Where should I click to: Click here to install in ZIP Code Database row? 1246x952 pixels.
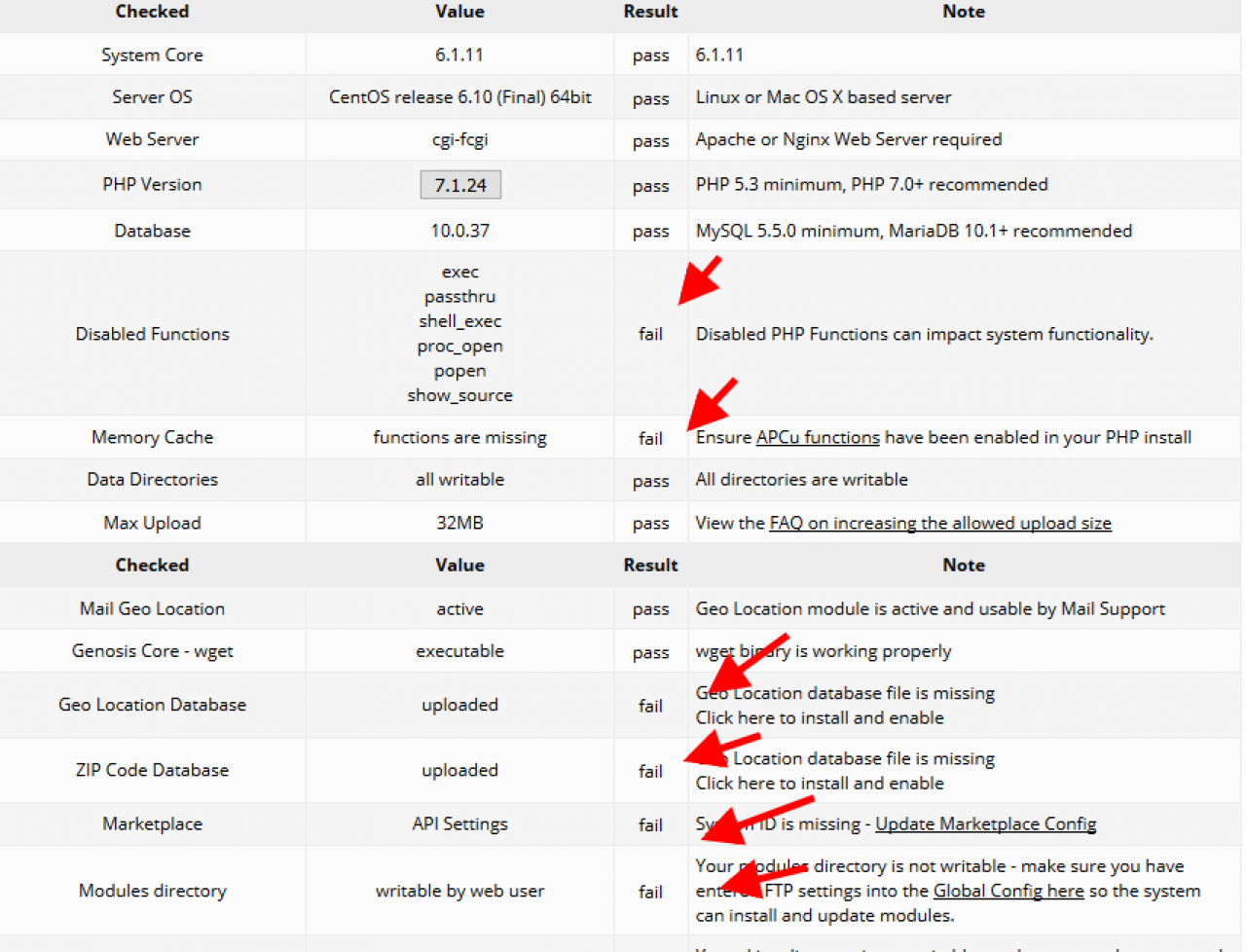[x=820, y=783]
